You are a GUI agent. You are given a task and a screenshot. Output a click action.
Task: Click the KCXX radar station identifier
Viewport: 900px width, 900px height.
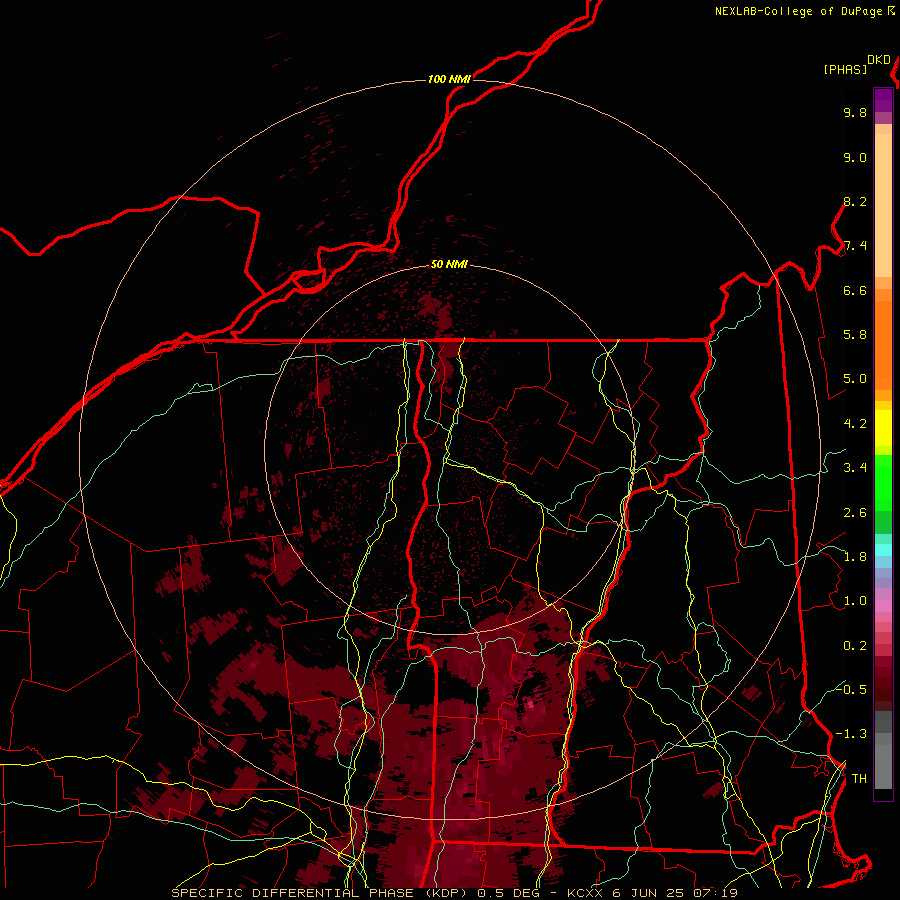click(585, 893)
